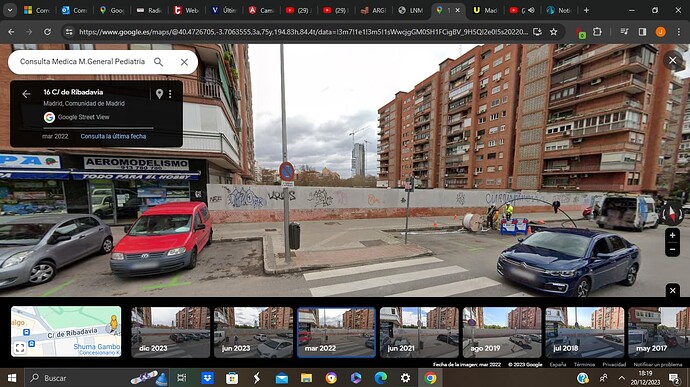Click the search magnifier in Maps search box
The image size is (690, 387).
click(x=158, y=62)
